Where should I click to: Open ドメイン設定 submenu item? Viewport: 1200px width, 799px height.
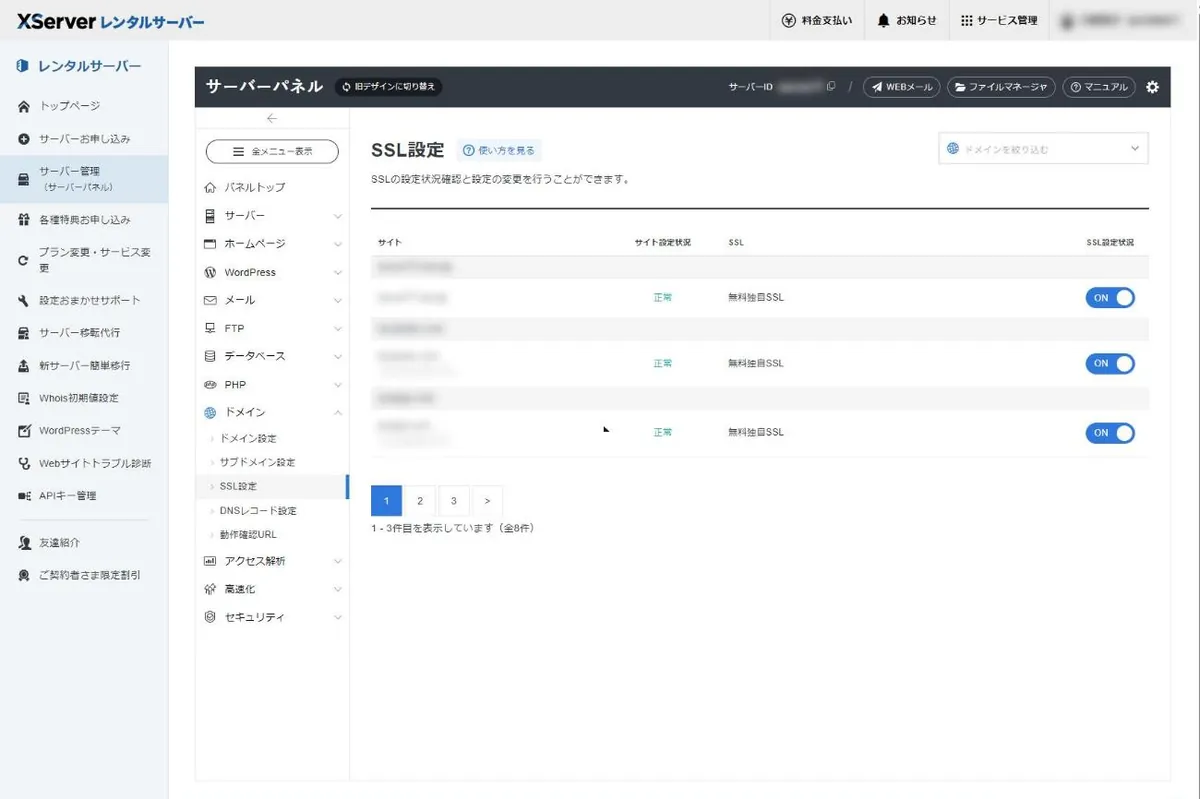(x=248, y=439)
